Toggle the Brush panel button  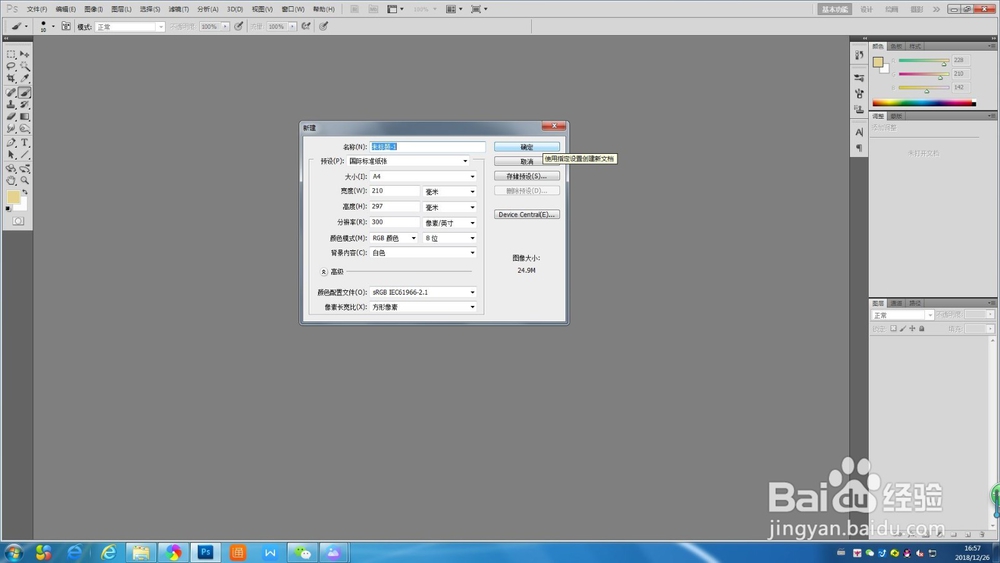[x=66, y=26]
